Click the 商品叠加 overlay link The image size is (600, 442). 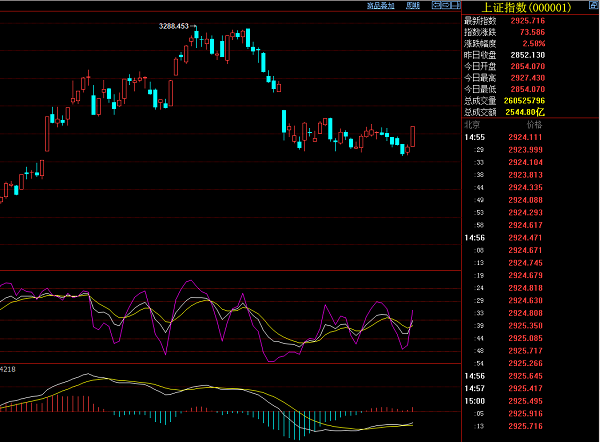[380, 5]
